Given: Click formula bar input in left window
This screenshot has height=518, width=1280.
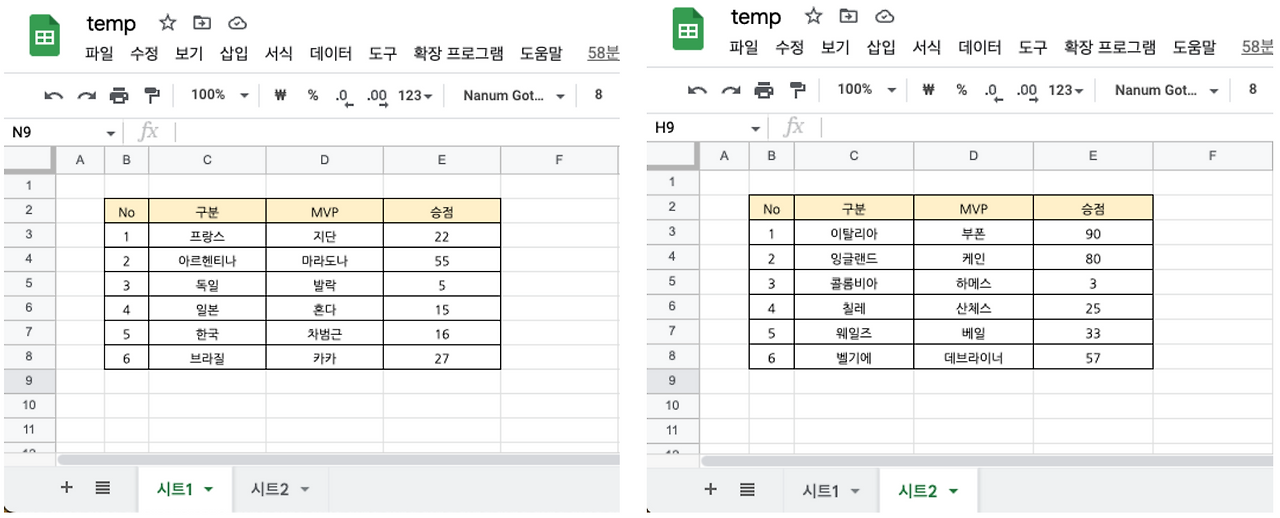Looking at the screenshot, I should 398,132.
